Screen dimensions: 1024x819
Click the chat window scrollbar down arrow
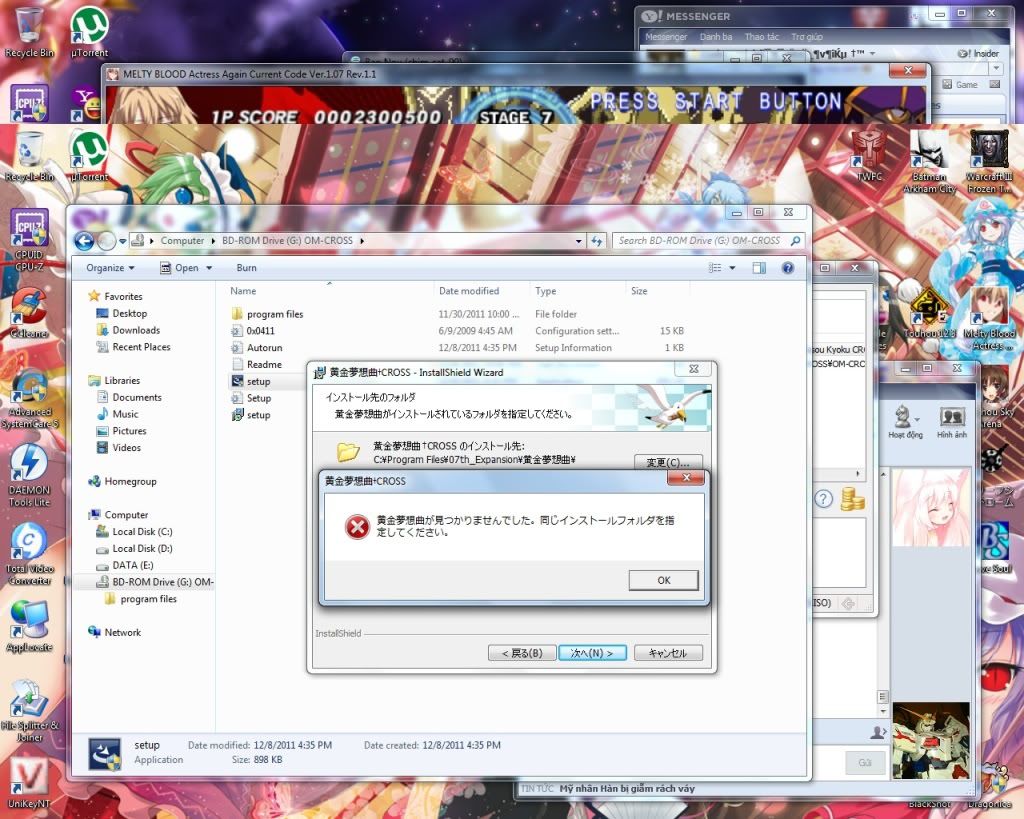tap(883, 711)
